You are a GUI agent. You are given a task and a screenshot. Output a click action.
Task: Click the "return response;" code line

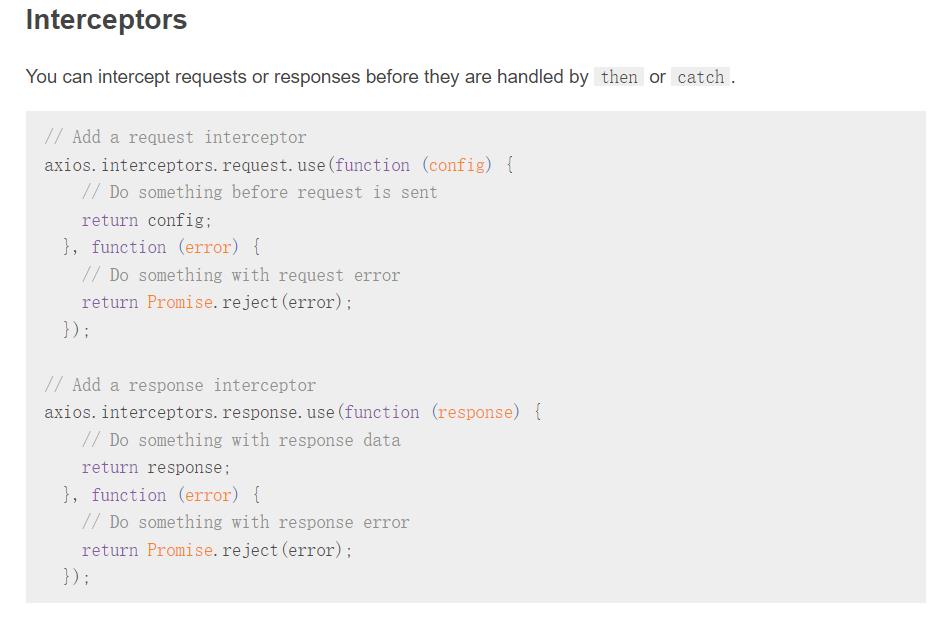tap(156, 467)
